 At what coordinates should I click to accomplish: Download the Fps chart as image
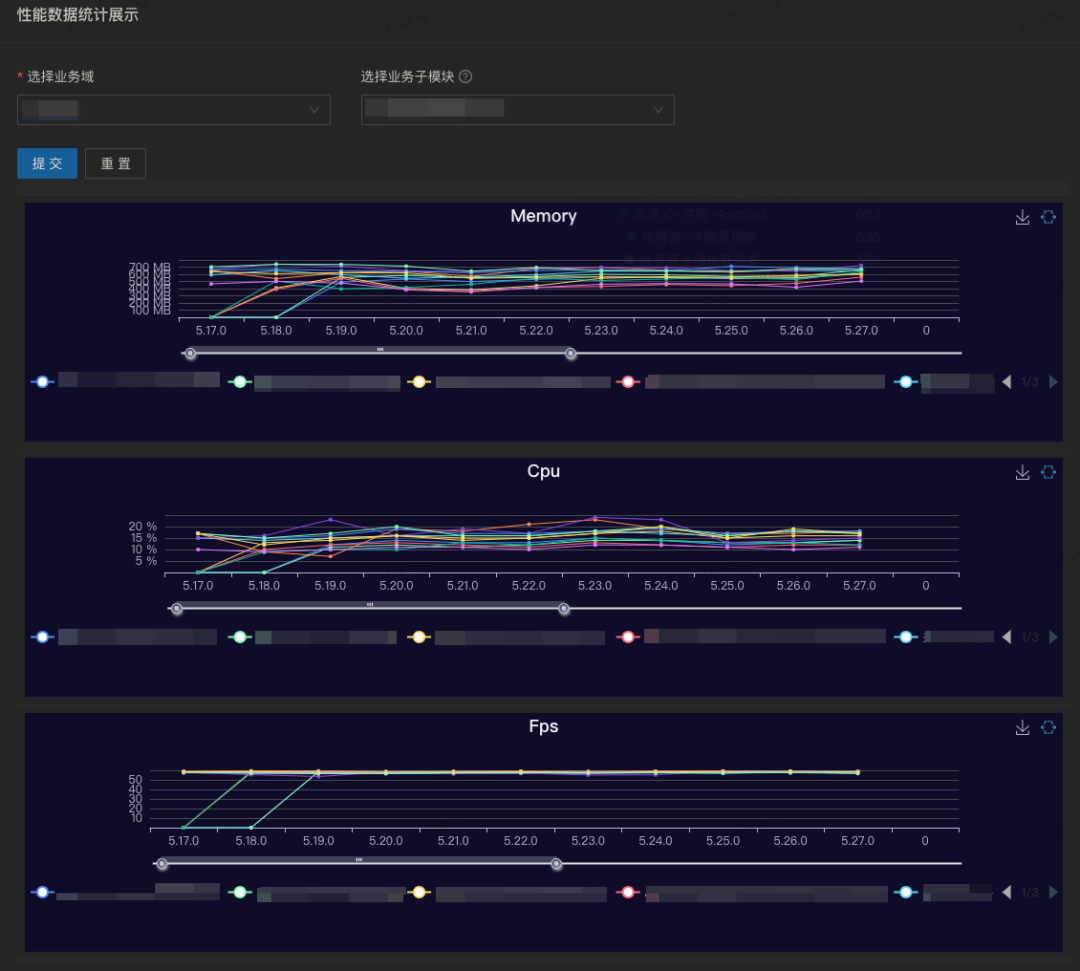coord(1022,728)
